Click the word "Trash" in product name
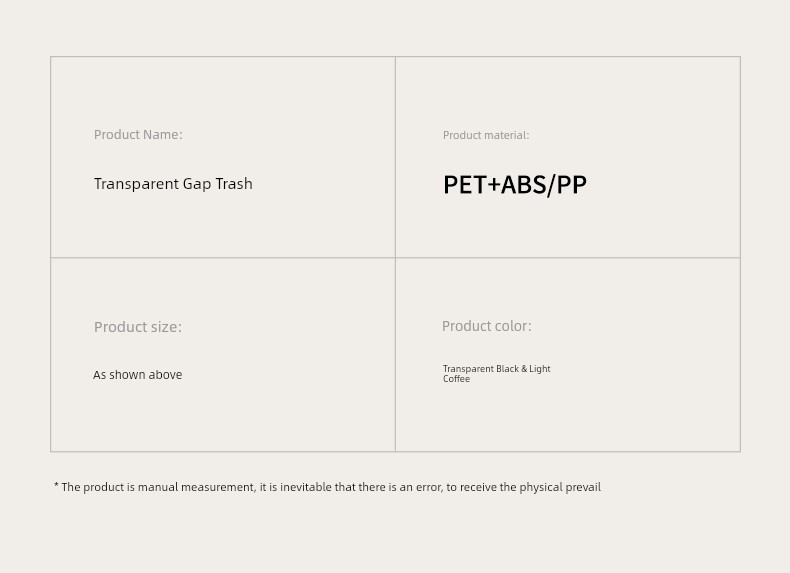 pos(233,184)
